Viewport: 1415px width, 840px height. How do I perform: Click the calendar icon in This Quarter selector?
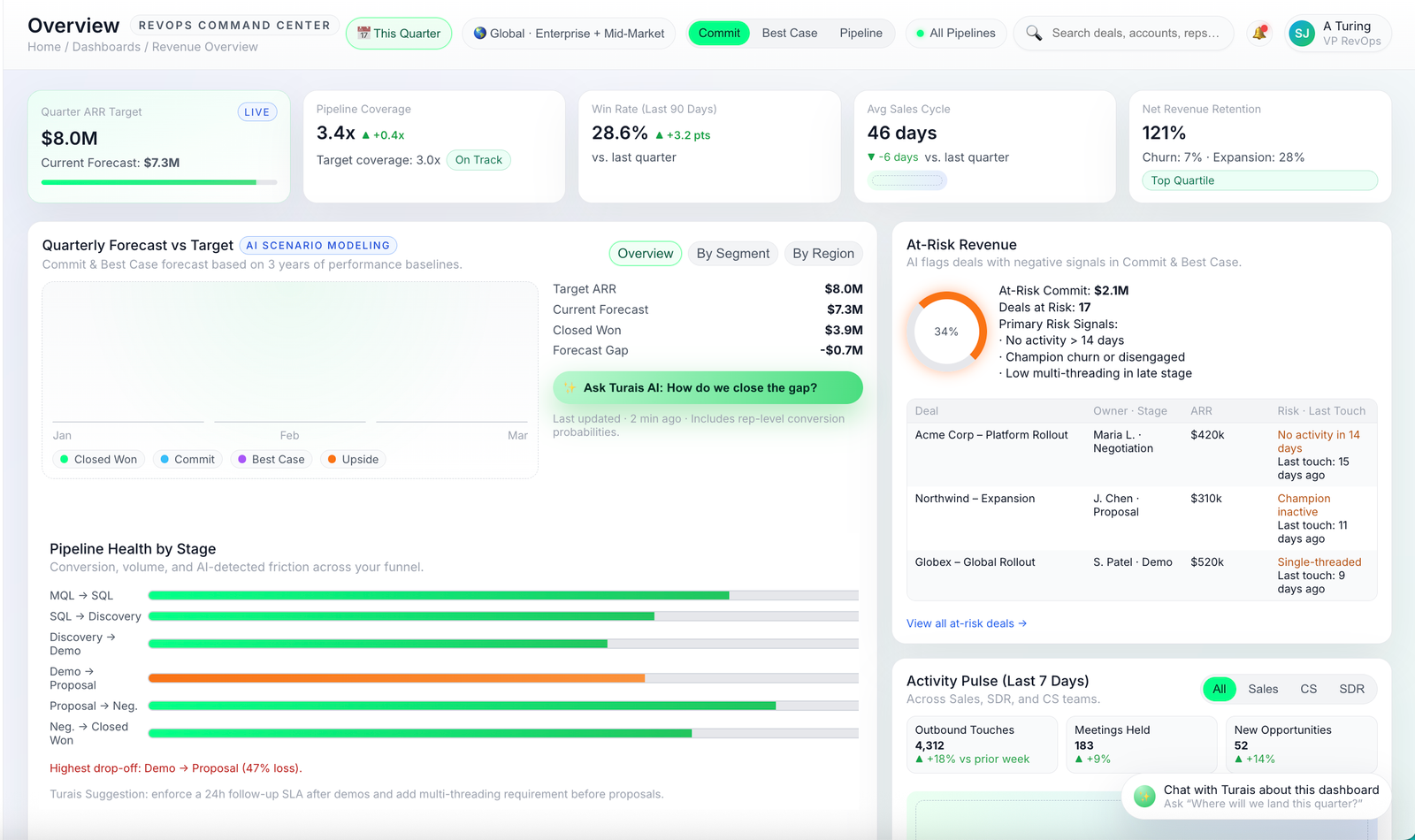click(x=364, y=33)
